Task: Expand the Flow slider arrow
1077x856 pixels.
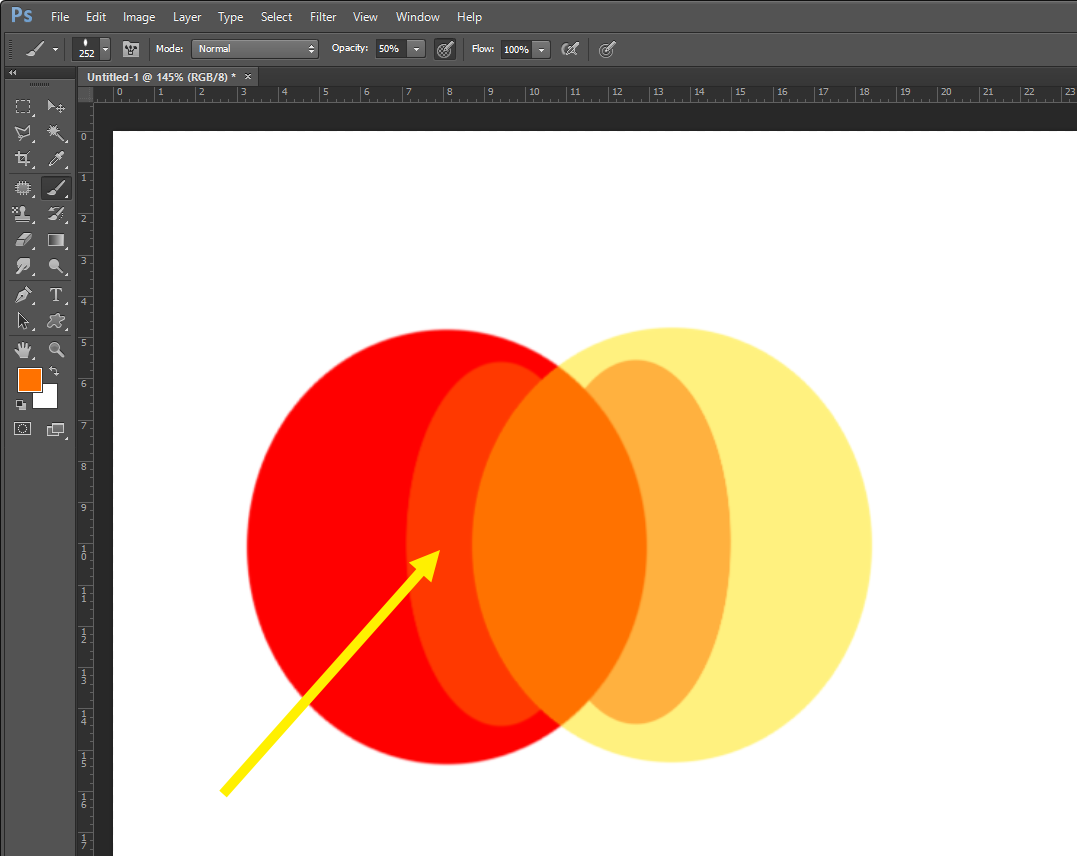Action: pos(541,49)
